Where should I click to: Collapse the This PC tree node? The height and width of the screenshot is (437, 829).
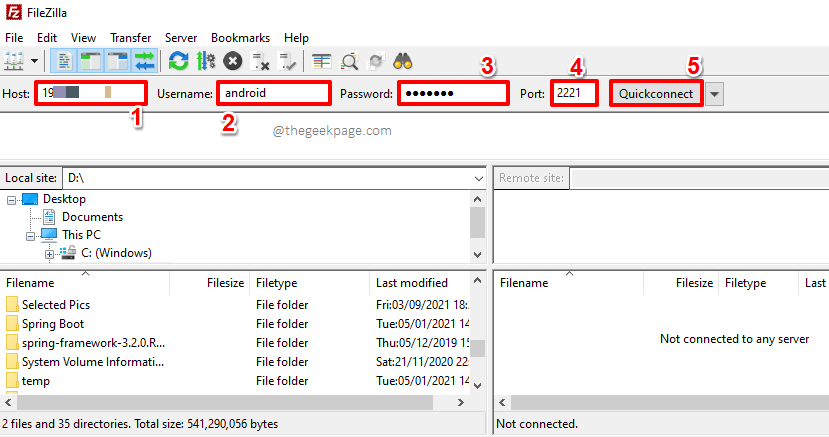tap(31, 235)
